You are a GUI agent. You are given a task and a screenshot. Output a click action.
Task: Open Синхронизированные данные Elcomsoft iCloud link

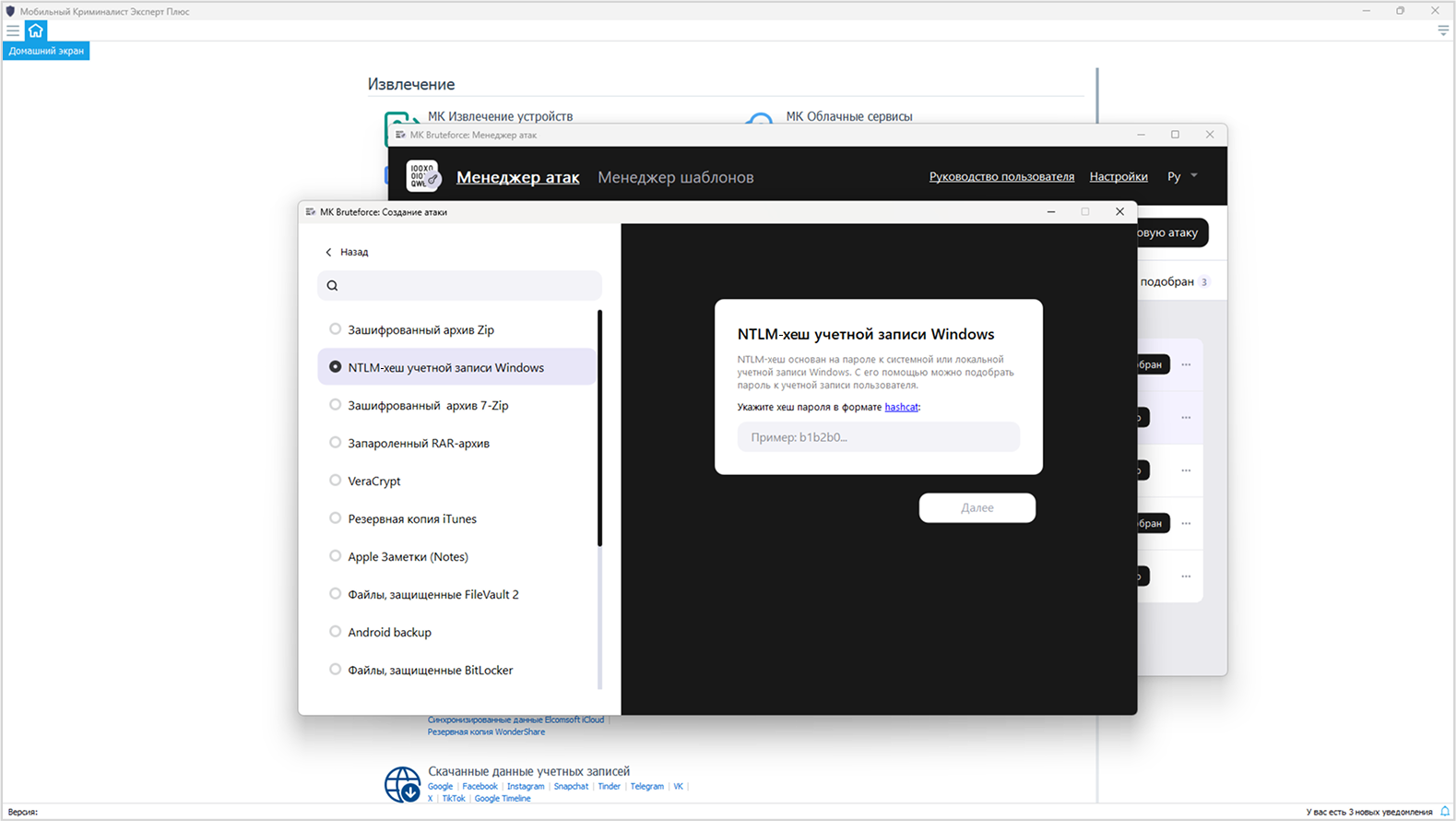[515, 720]
